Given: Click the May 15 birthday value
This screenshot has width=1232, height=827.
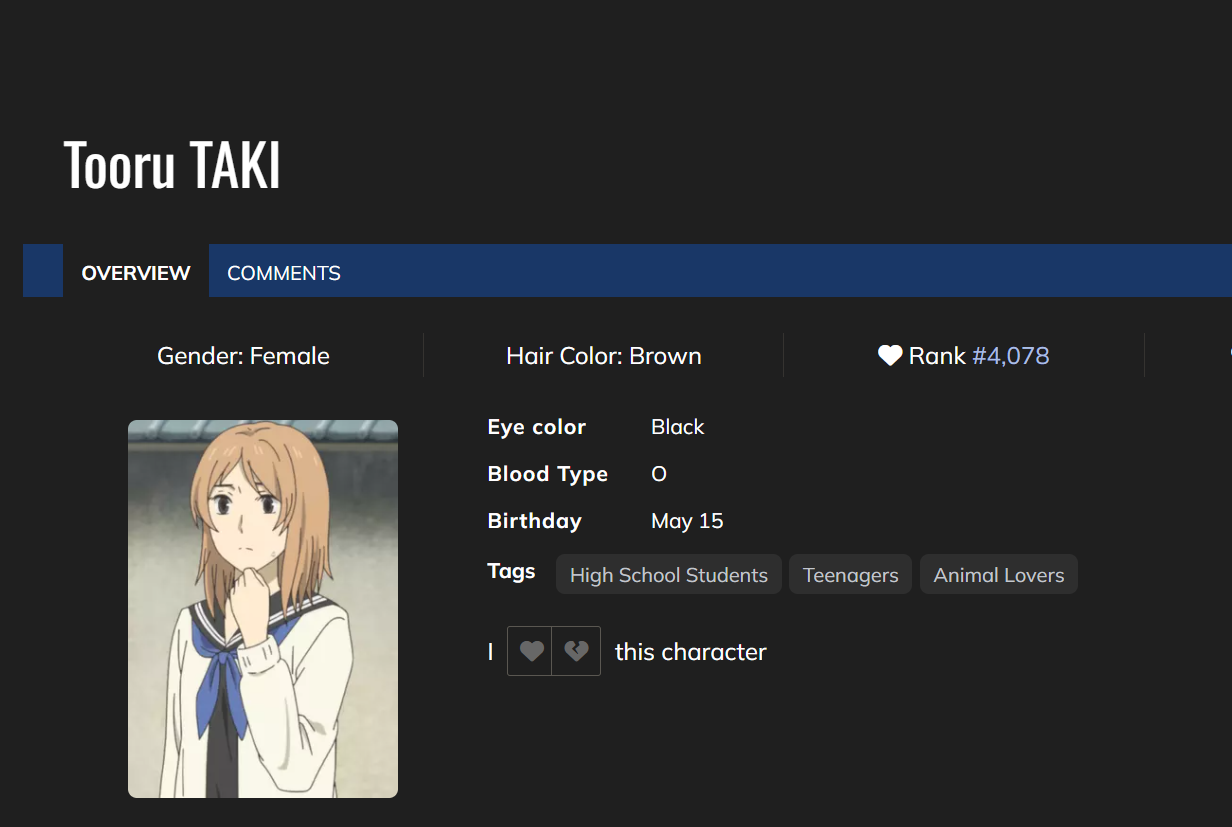Looking at the screenshot, I should [687, 521].
